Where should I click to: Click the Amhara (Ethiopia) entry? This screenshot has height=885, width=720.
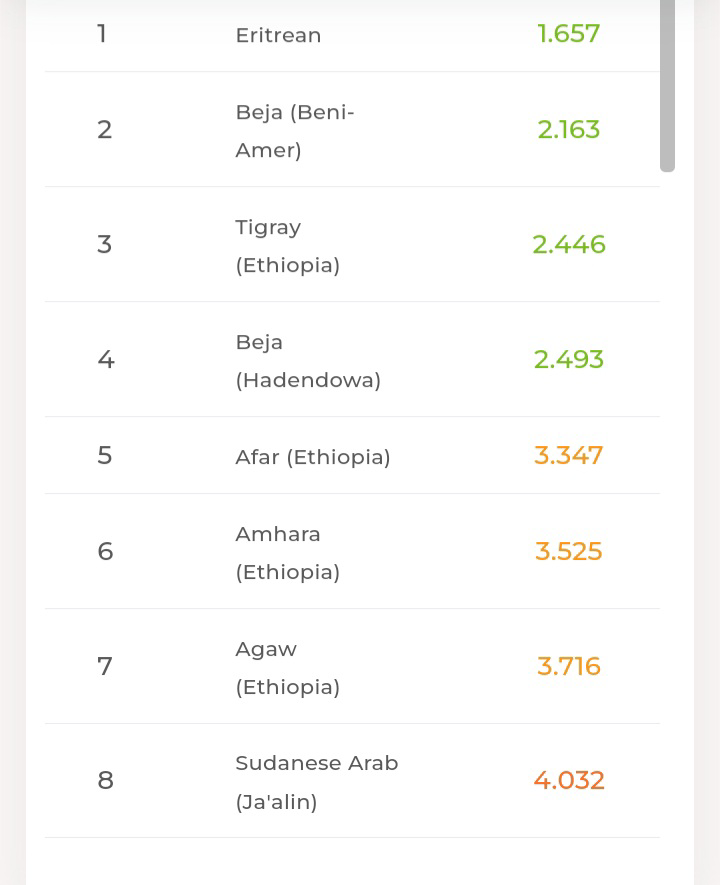point(287,553)
